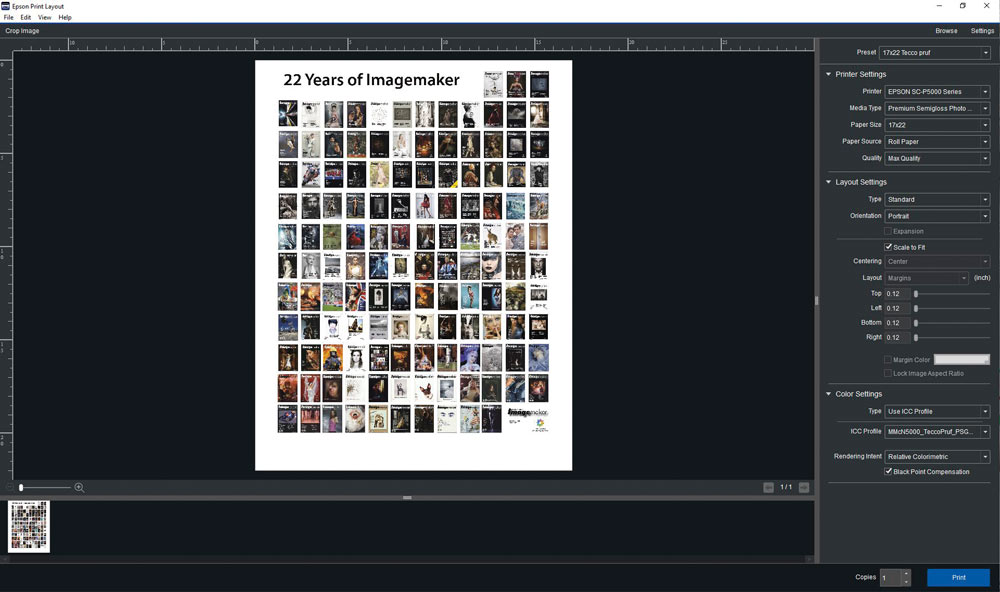
Task: Click the Right margin value field
Action: pos(897,337)
